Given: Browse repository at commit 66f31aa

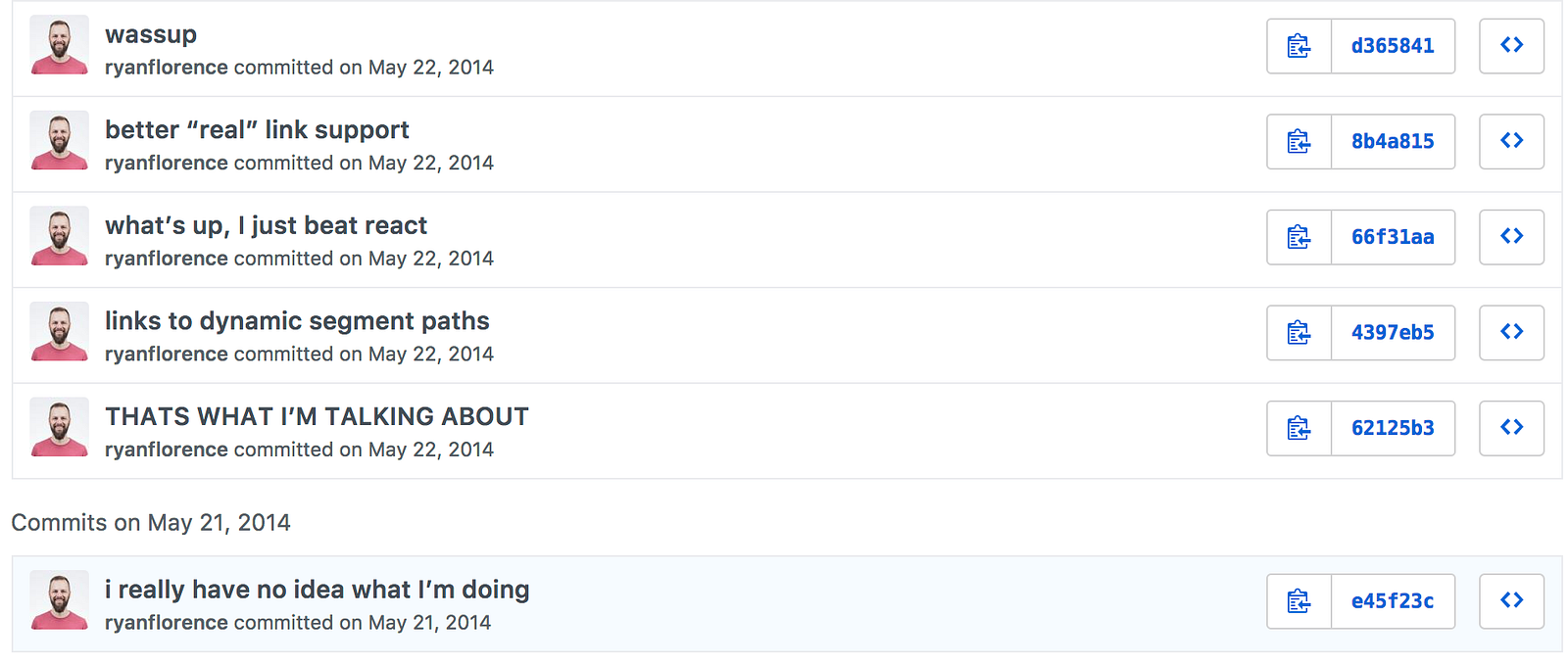Looking at the screenshot, I should [1511, 237].
